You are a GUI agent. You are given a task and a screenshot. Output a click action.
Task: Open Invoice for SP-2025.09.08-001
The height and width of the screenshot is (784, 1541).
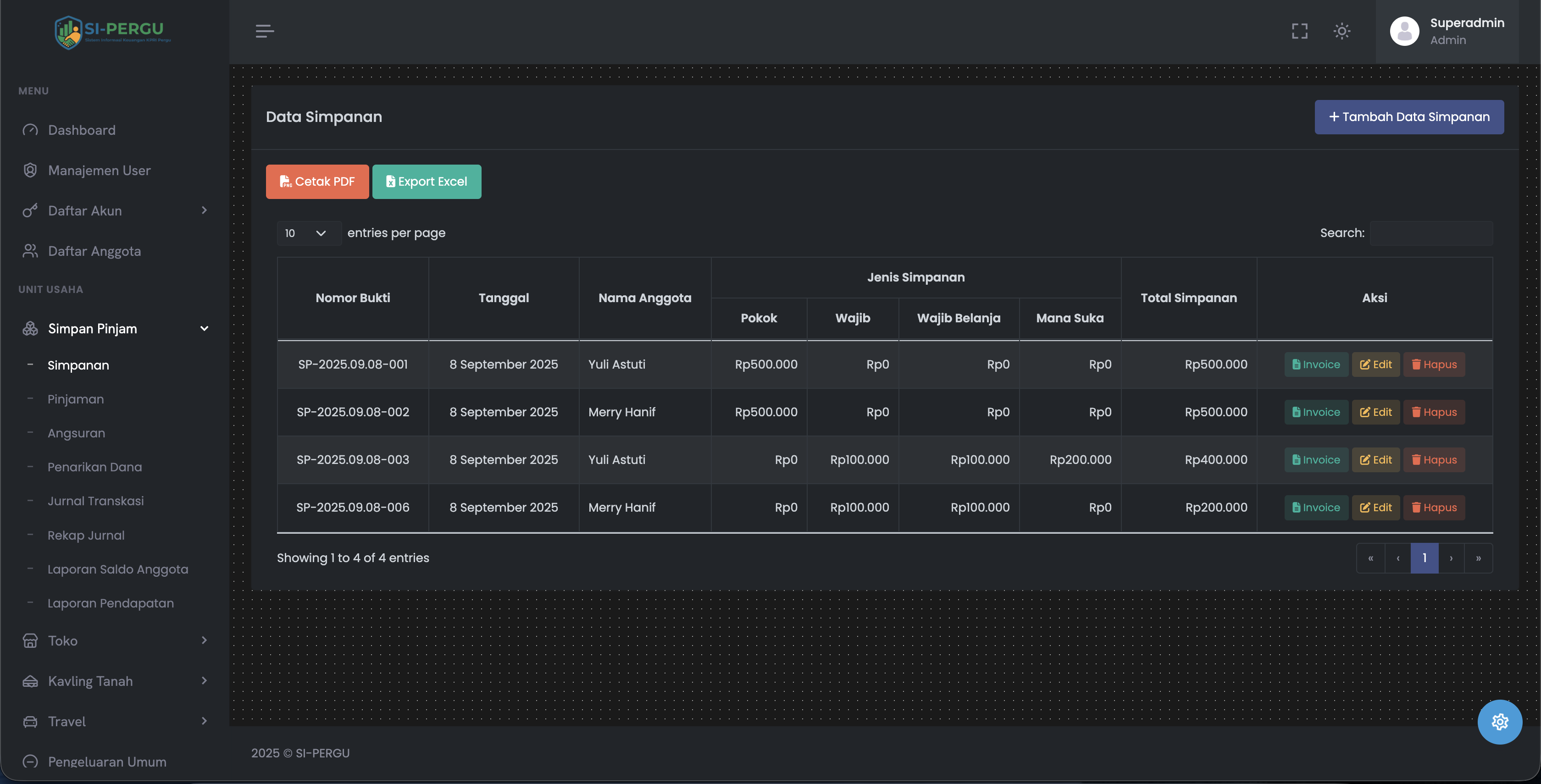pyautogui.click(x=1316, y=364)
